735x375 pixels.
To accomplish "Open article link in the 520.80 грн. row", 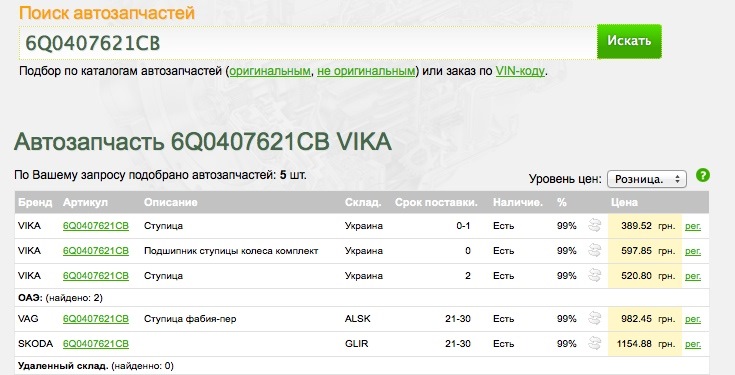I will (96, 276).
